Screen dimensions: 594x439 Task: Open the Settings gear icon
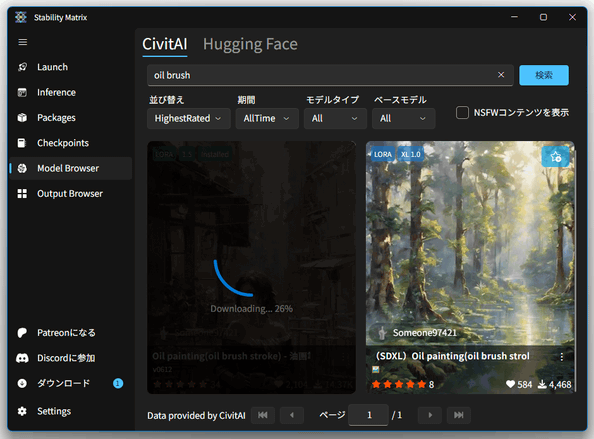(x=22, y=411)
